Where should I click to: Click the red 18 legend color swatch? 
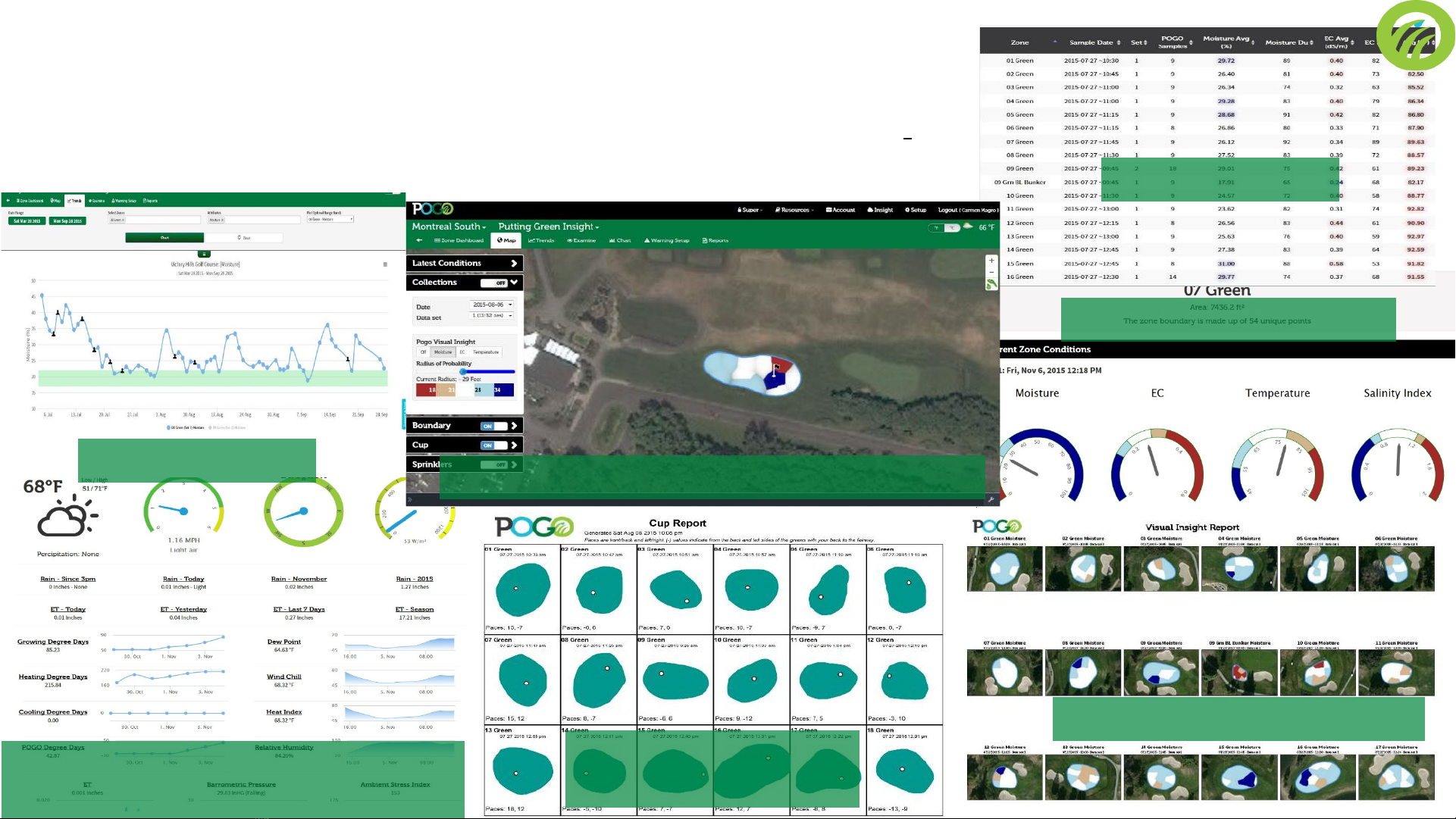coord(426,390)
